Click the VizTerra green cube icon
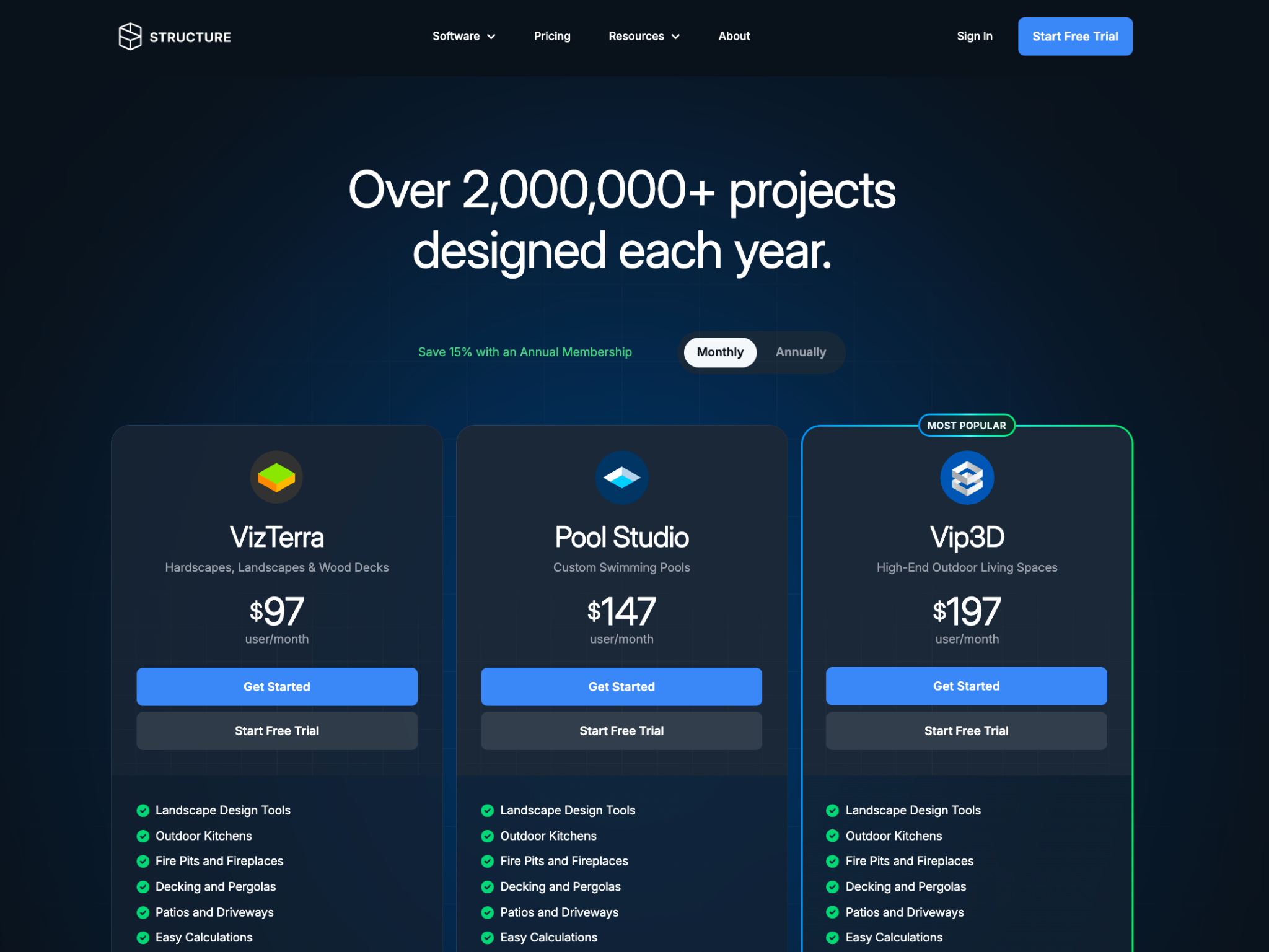This screenshot has width=1269, height=952. (x=276, y=477)
